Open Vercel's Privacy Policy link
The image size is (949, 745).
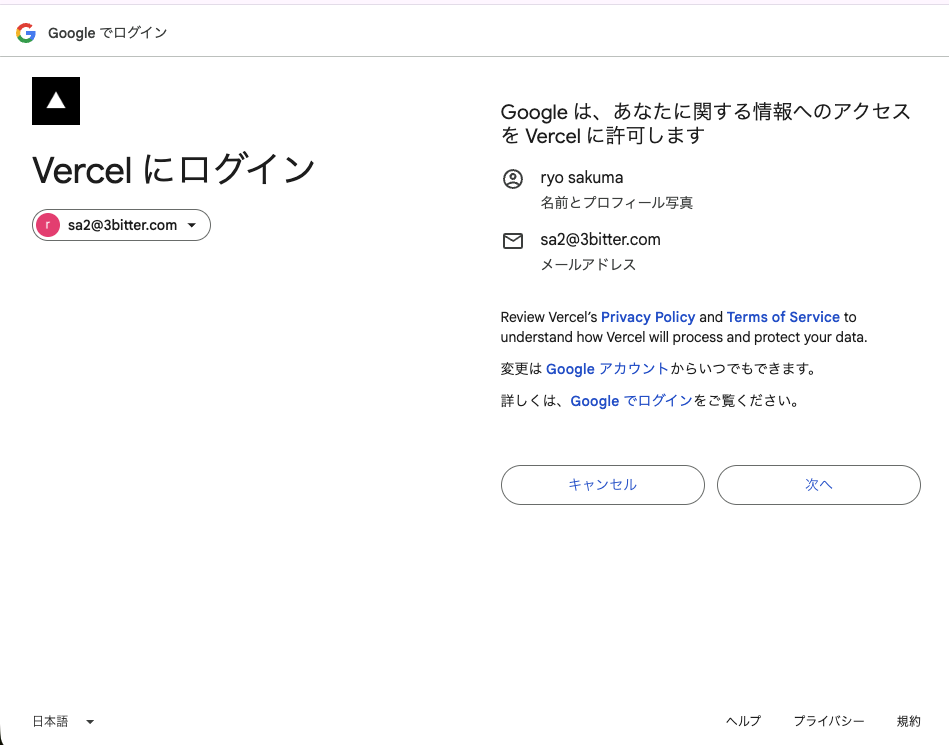648,317
